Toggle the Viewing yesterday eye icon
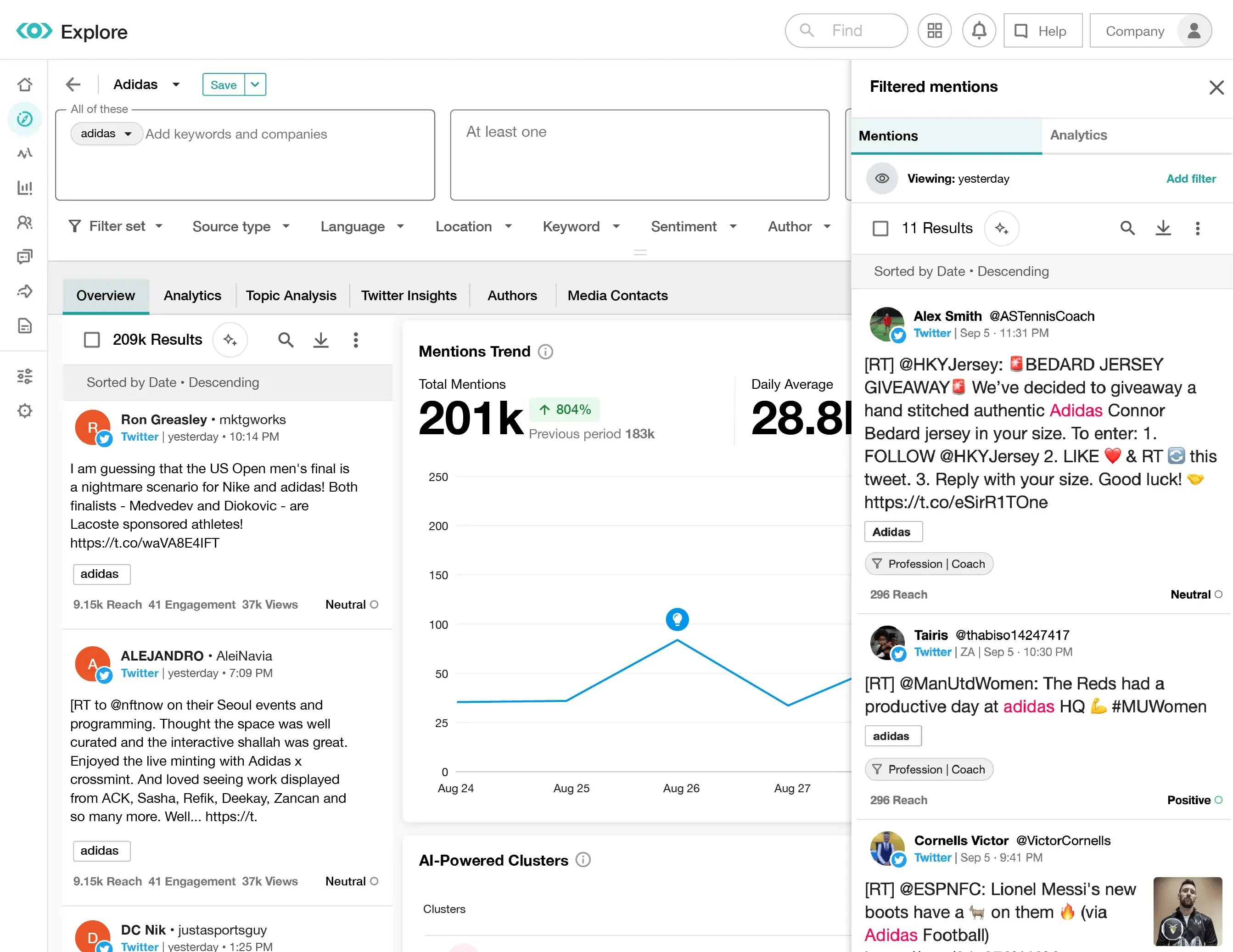The height and width of the screenshot is (952, 1233). [x=881, y=179]
